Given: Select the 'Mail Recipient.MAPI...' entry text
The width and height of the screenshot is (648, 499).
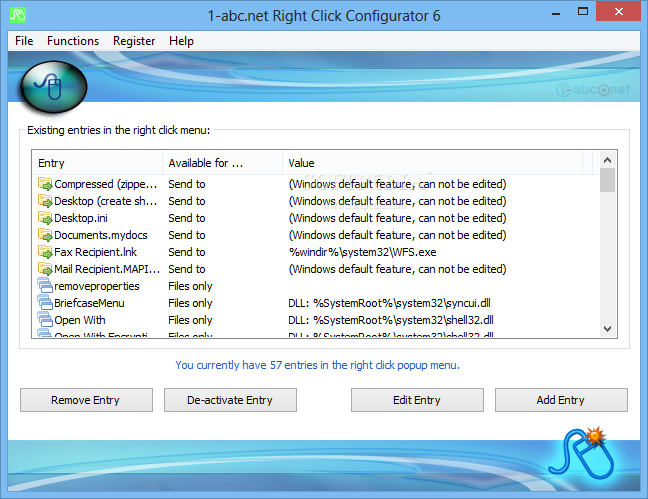Looking at the screenshot, I should [x=107, y=269].
